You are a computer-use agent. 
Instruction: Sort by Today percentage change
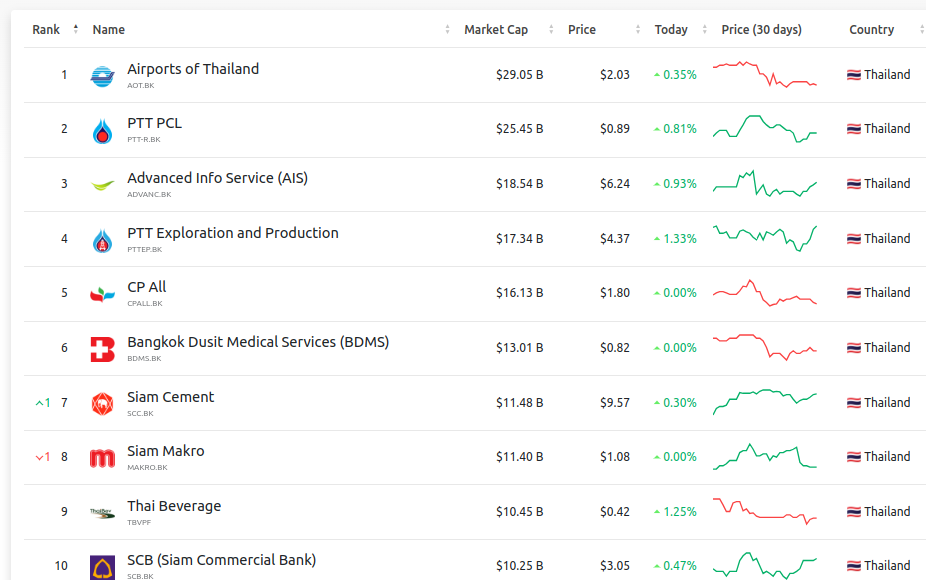point(671,30)
